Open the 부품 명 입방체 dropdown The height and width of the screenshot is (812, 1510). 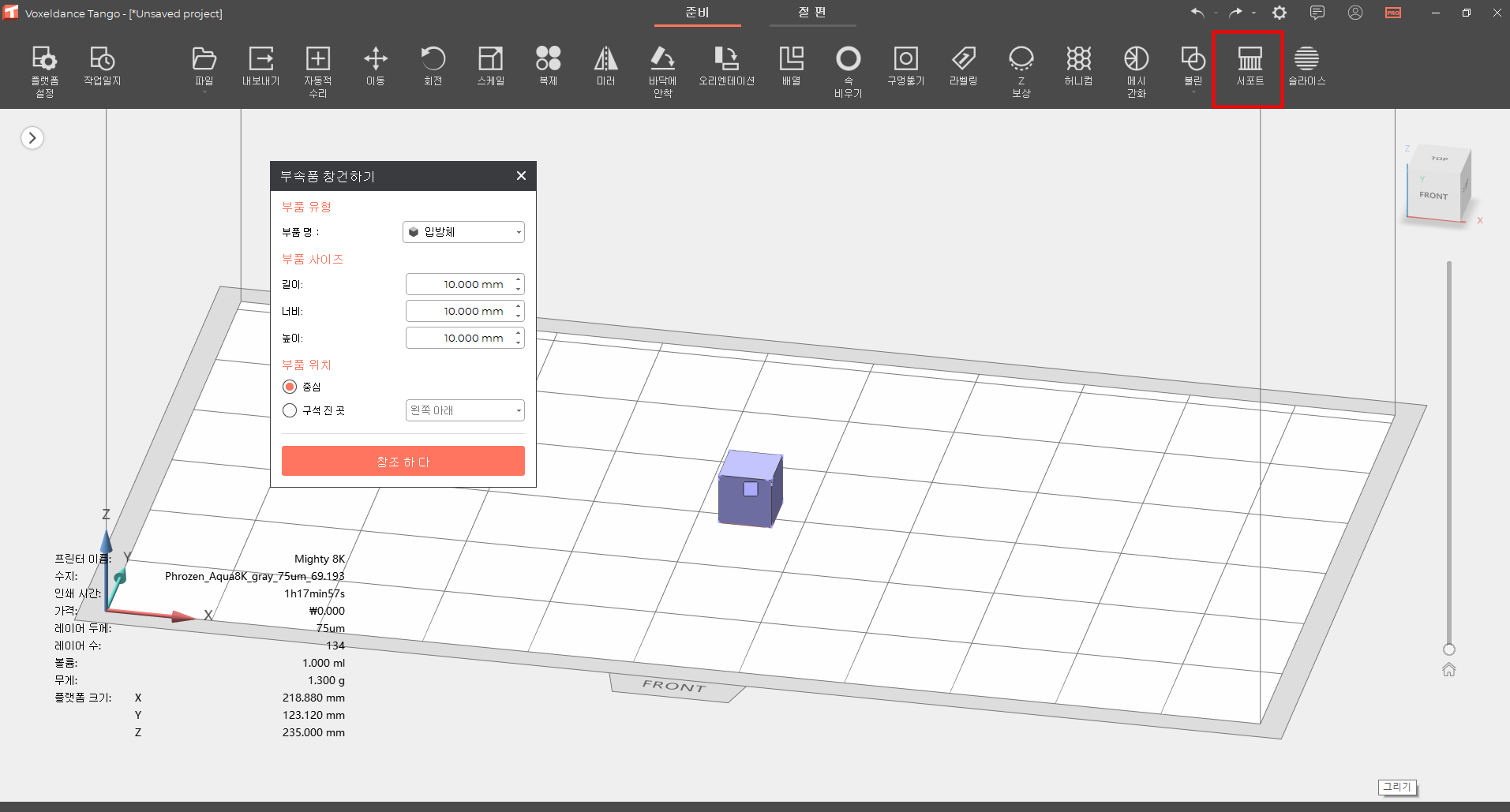pyautogui.click(x=463, y=232)
